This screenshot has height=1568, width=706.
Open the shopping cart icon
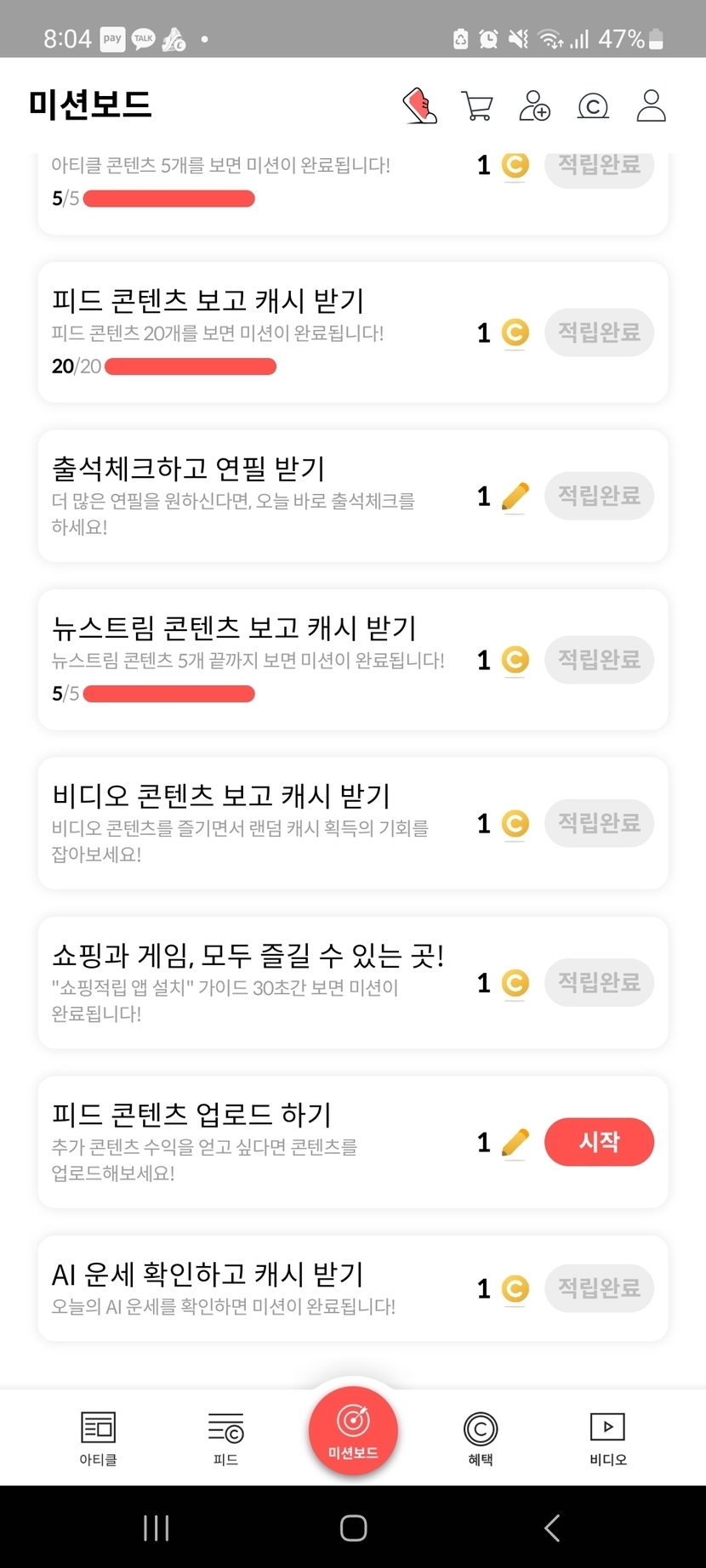476,106
